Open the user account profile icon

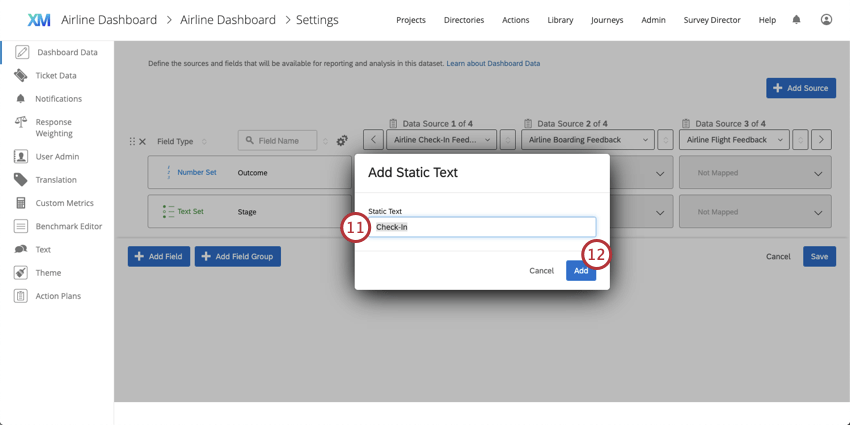click(826, 20)
